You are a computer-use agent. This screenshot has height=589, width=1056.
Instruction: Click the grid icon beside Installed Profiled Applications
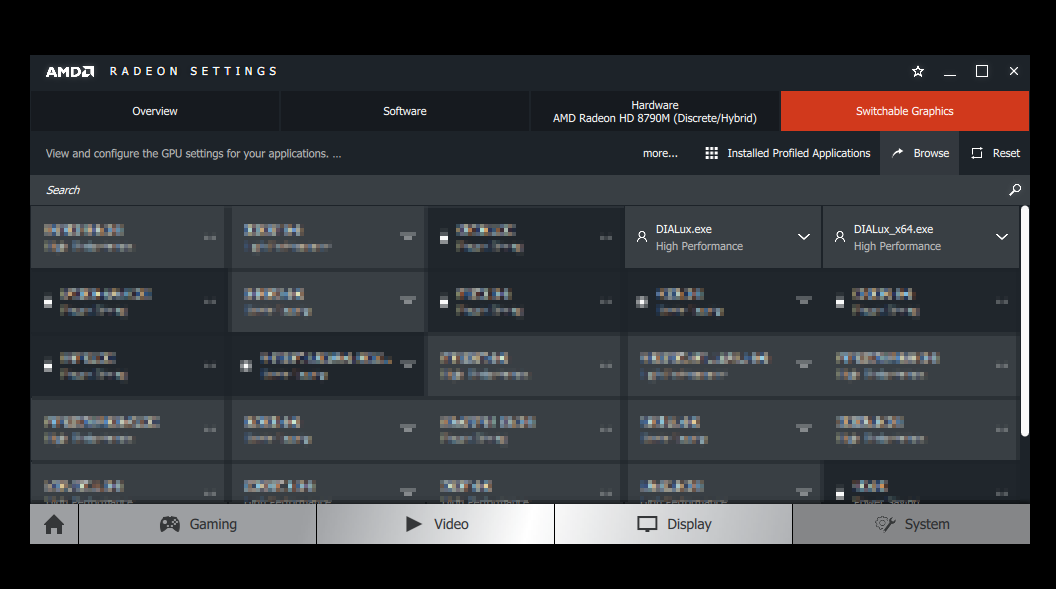pyautogui.click(x=711, y=153)
